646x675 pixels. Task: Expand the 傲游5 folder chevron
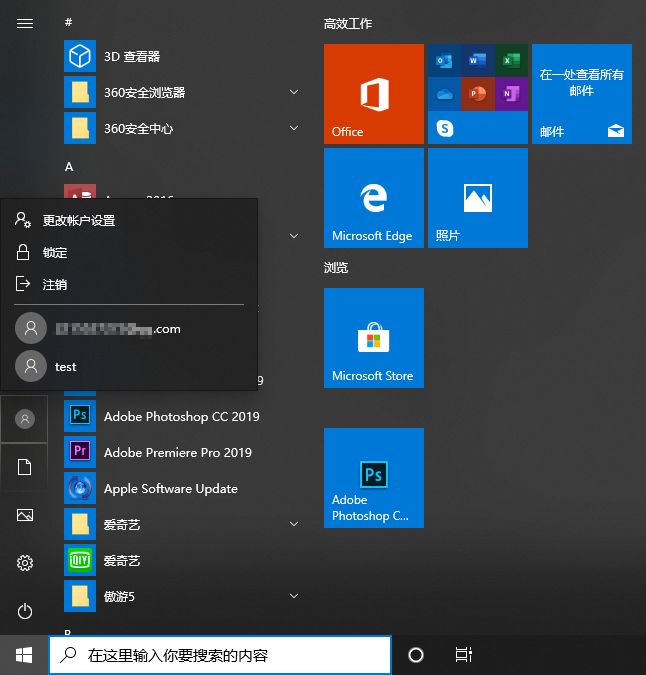294,596
